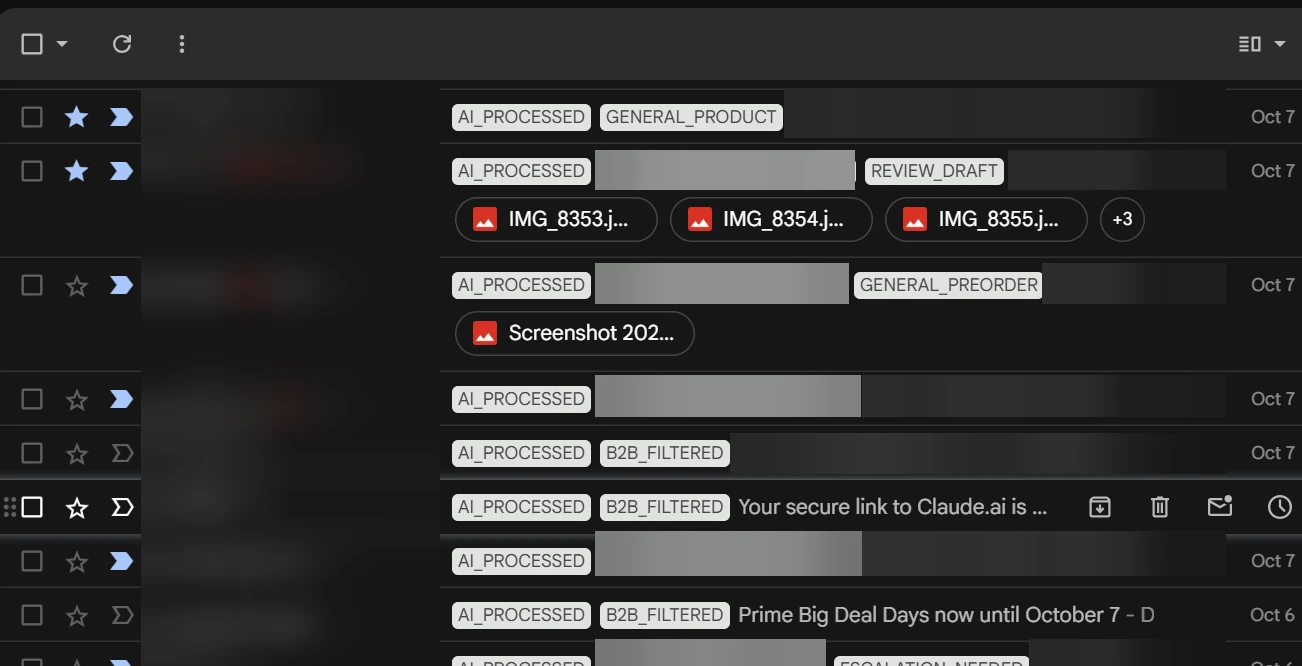This screenshot has height=666, width=1302.
Task: Open 'Prime Big Deal Days now' email
Action: [x=928, y=615]
